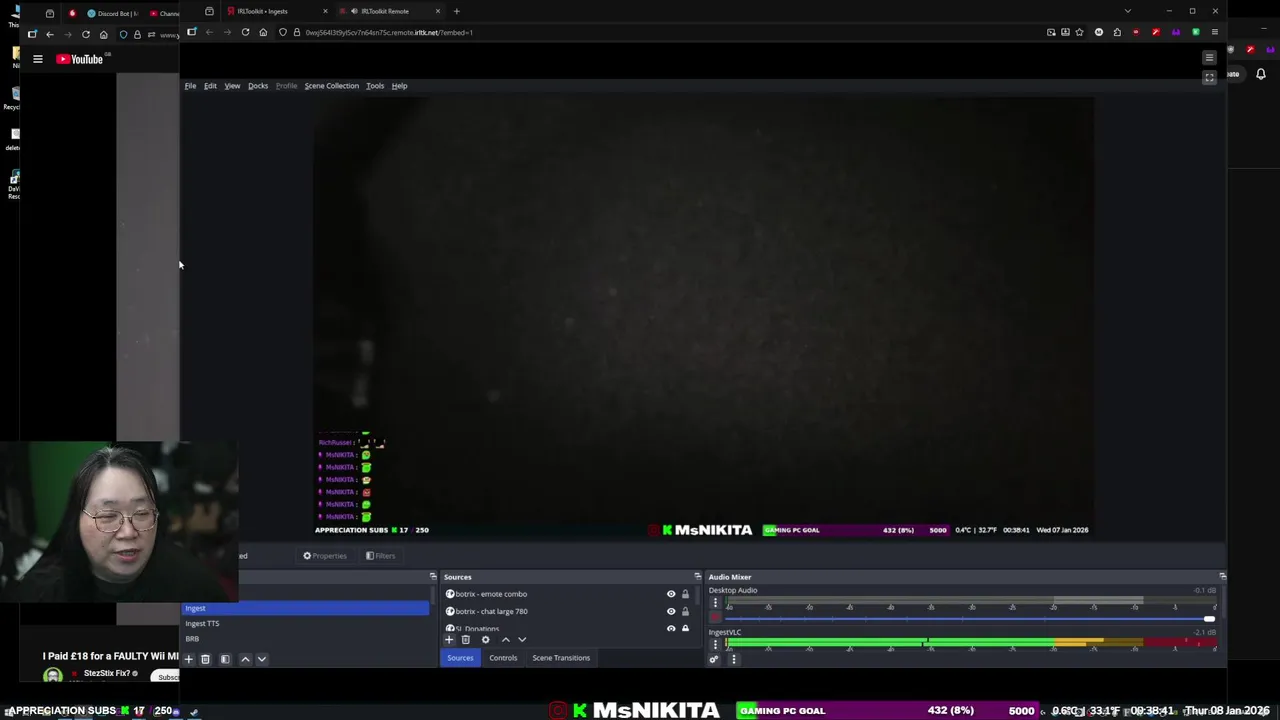Open the Docks menu in OBS
1280x720 pixels.
(258, 86)
